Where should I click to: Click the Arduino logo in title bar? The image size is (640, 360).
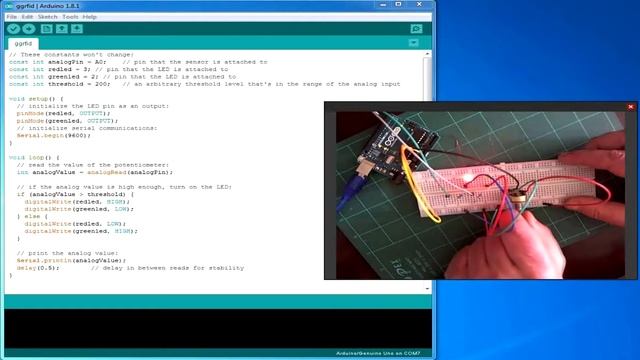tap(9, 6)
